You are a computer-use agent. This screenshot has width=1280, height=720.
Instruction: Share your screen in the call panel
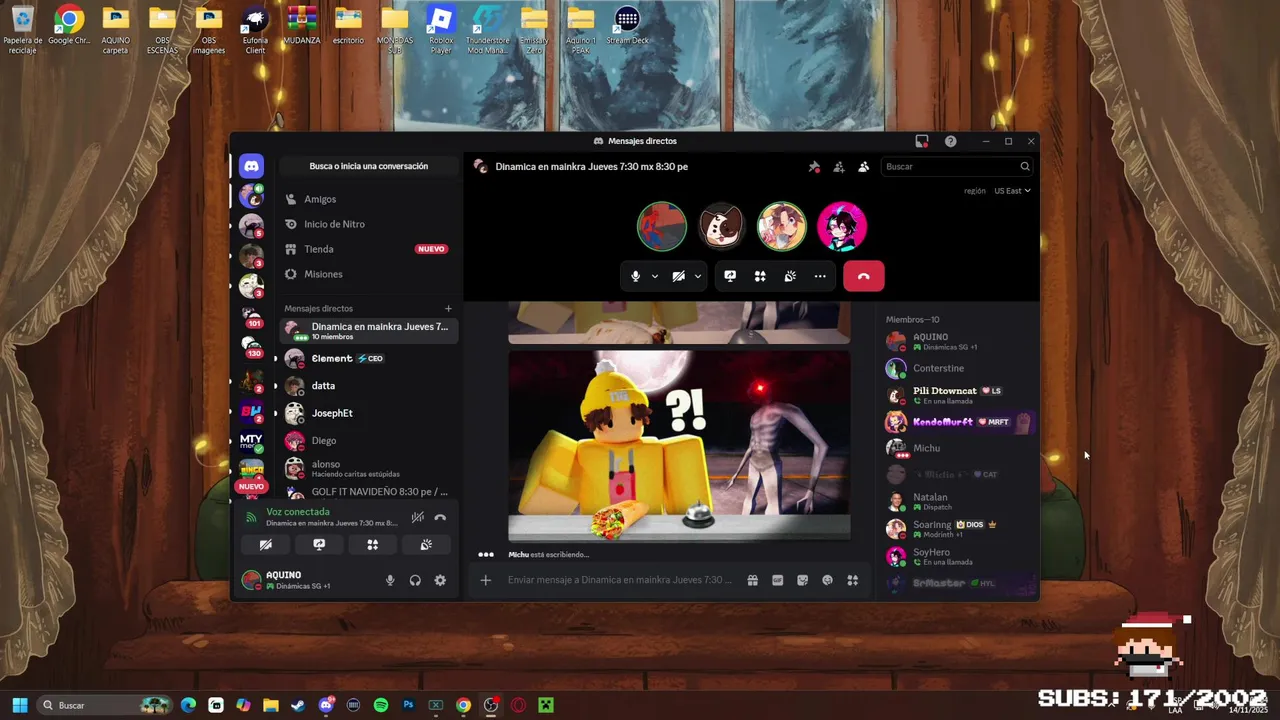tap(730, 276)
